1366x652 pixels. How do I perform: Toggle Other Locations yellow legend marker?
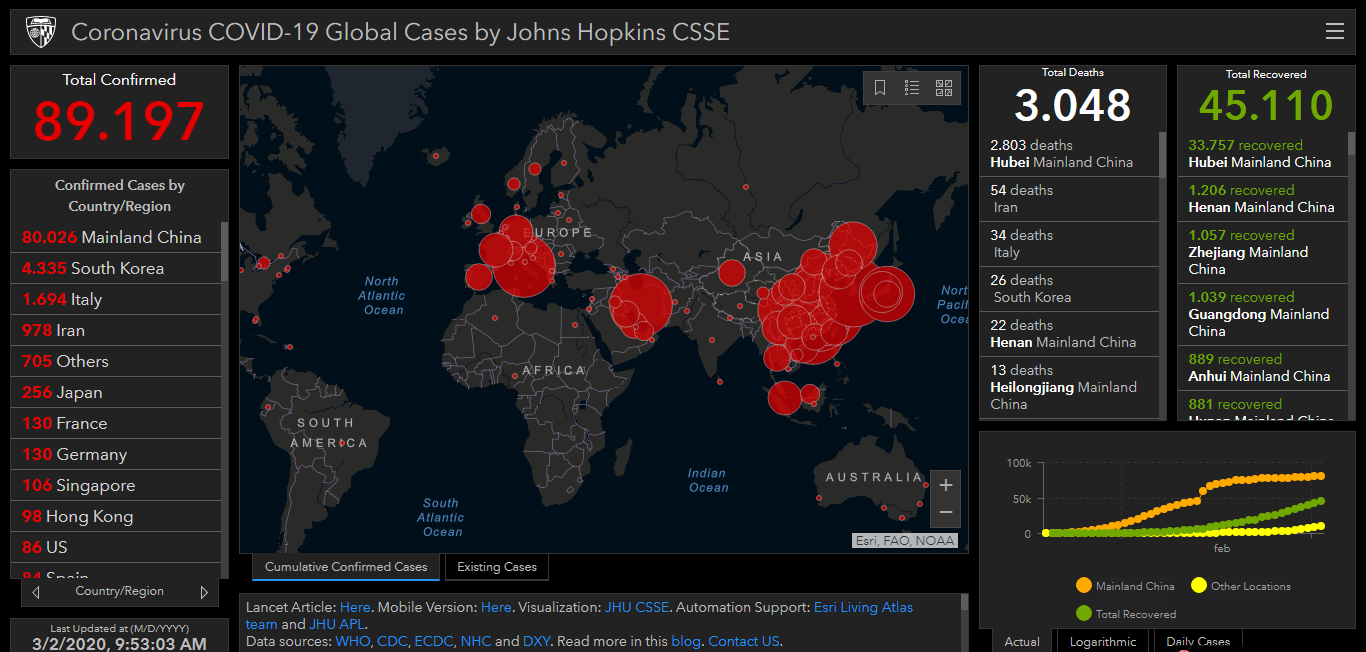click(1198, 586)
